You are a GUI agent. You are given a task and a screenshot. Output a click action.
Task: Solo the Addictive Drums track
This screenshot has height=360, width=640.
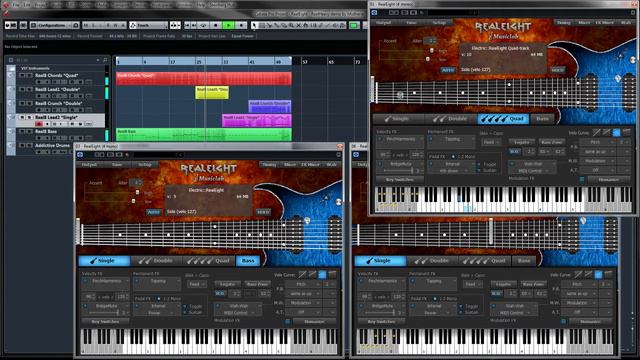tap(29, 145)
